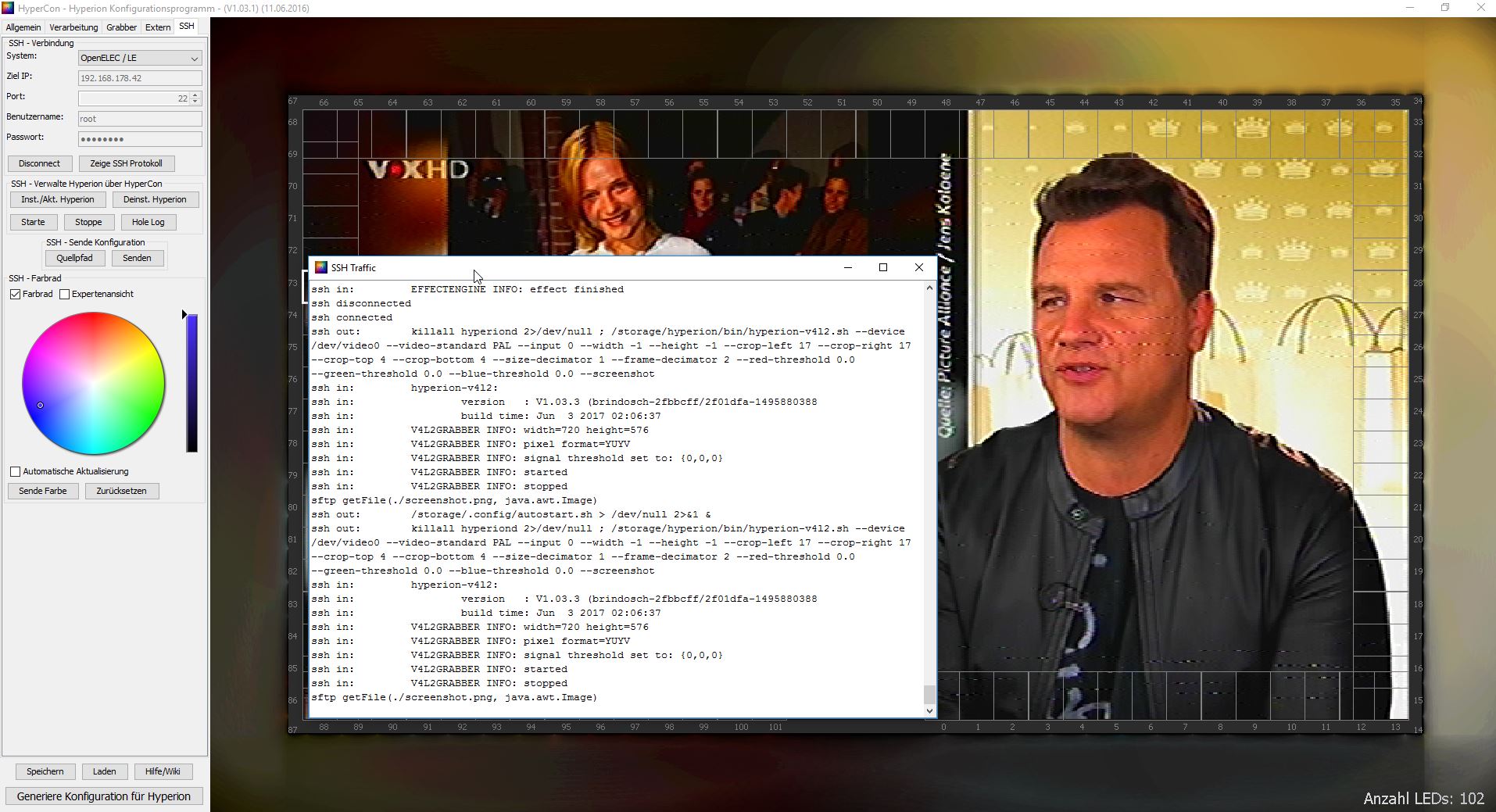Click scroll-up arrow in SSH Traffic log
The image size is (1496, 812).
(929, 288)
